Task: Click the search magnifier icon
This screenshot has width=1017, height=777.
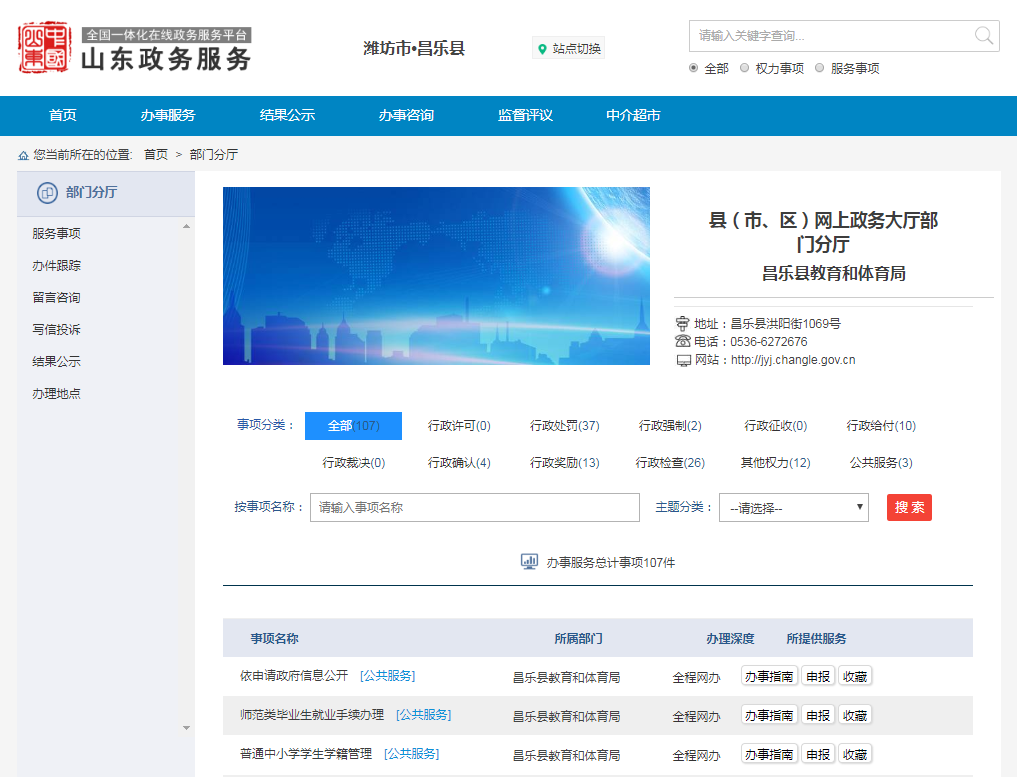Action: (x=984, y=36)
